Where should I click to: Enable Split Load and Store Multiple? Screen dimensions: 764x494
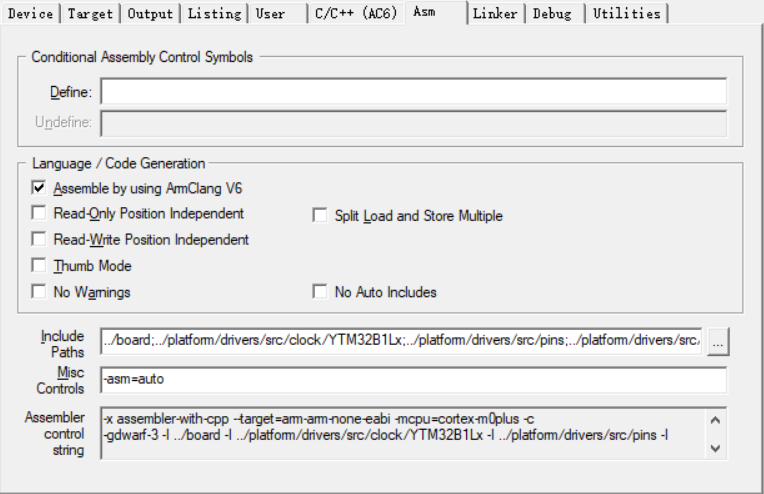tap(320, 216)
